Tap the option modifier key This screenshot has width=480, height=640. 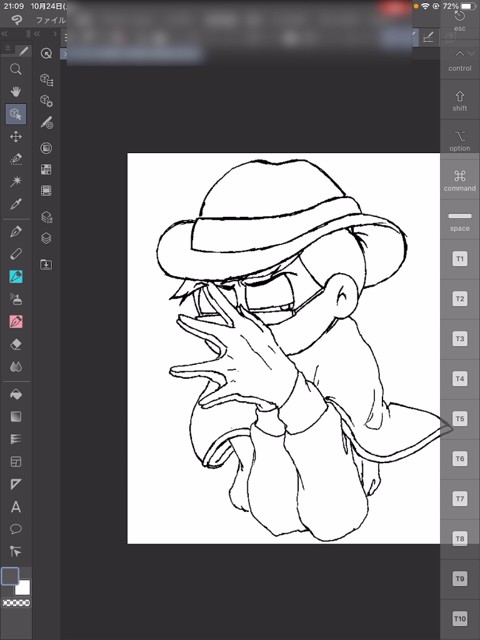coord(460,141)
